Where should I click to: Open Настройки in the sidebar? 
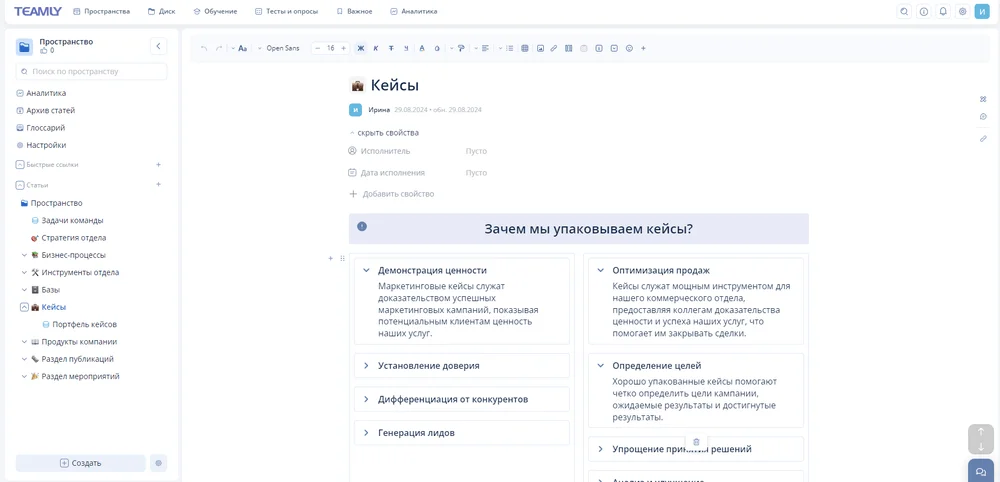pos(41,145)
